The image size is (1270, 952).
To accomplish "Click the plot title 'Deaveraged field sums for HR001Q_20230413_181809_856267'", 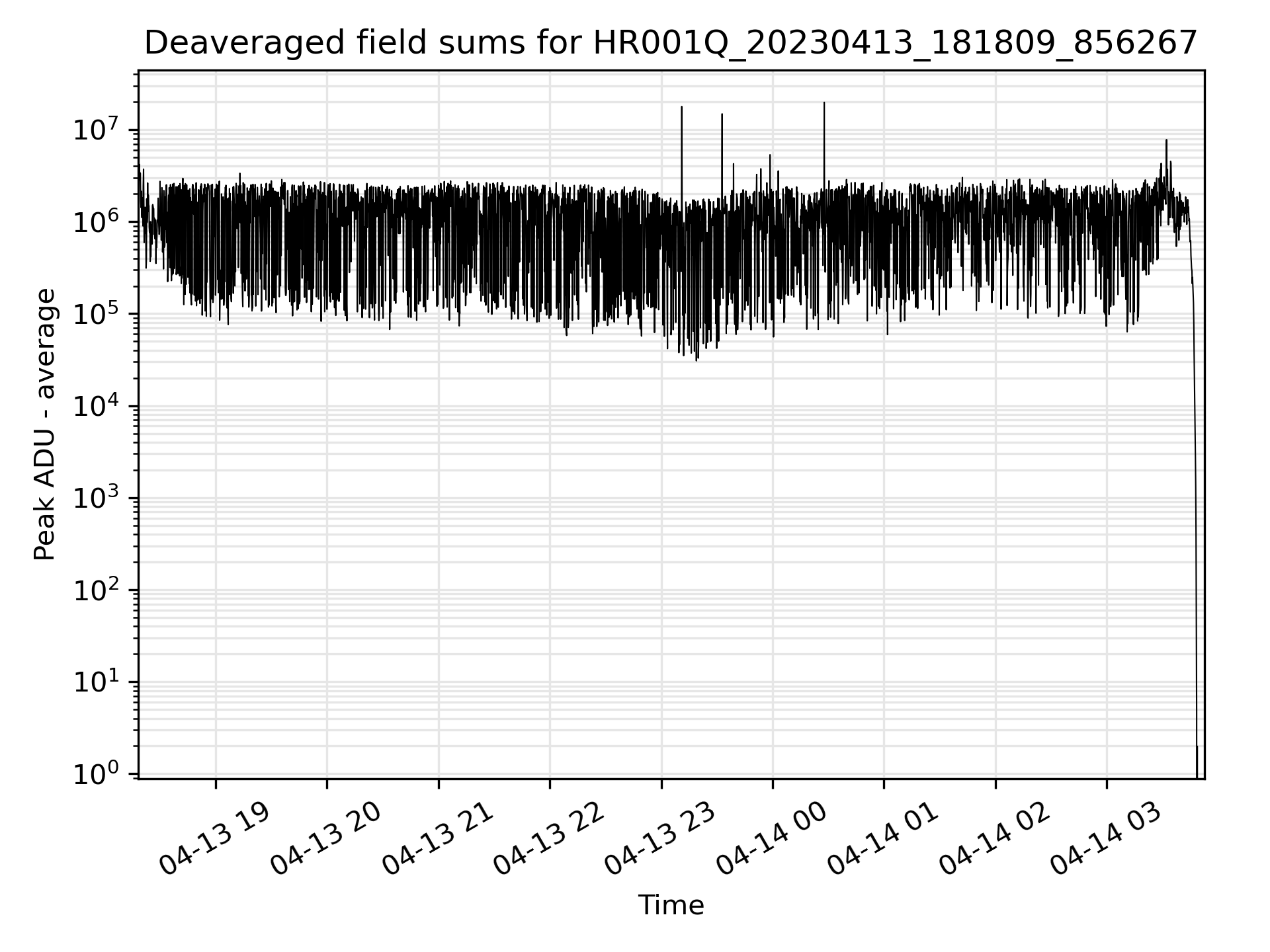I will click(x=671, y=44).
